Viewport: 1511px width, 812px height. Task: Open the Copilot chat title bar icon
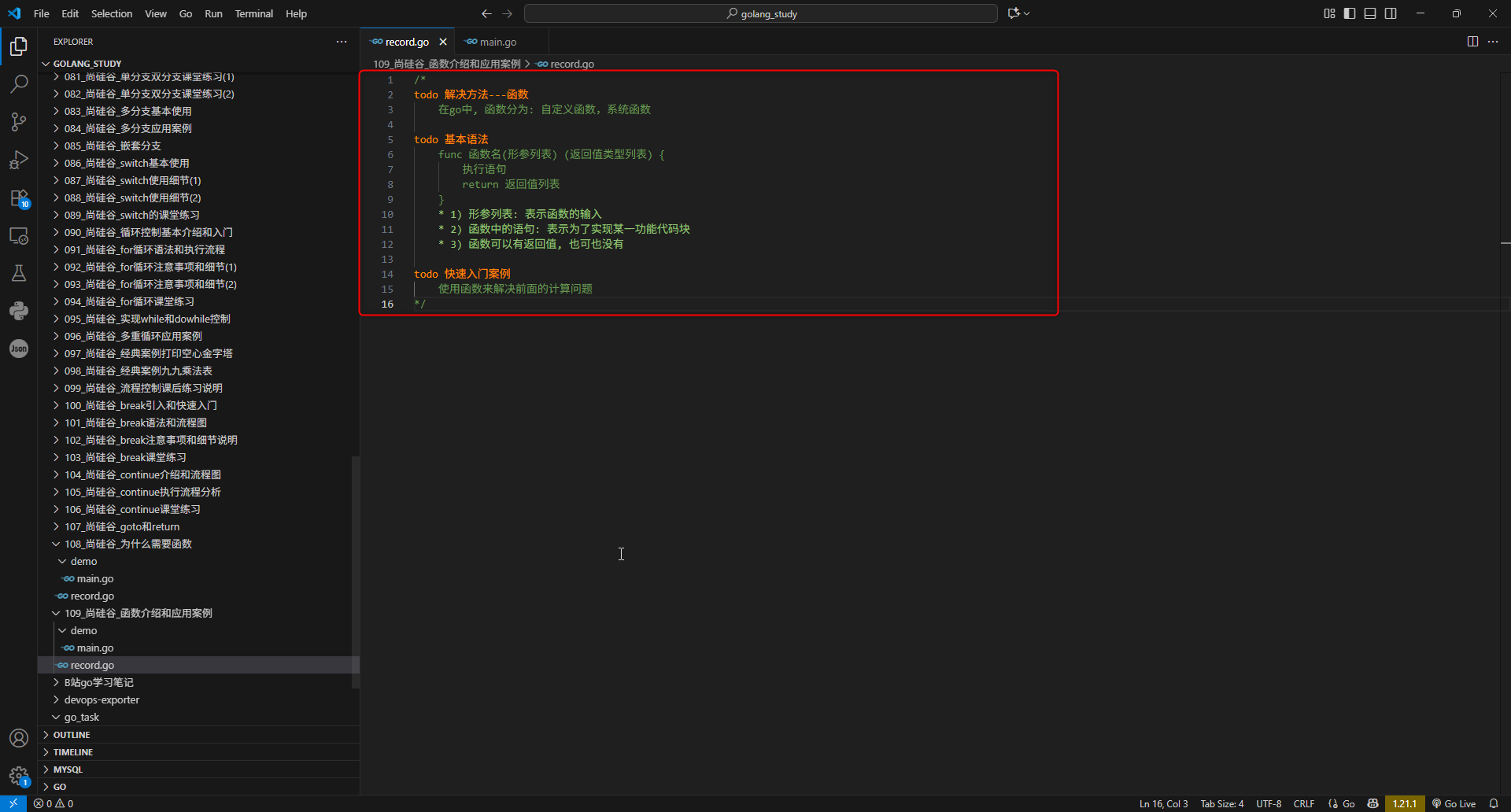pyautogui.click(x=1018, y=13)
